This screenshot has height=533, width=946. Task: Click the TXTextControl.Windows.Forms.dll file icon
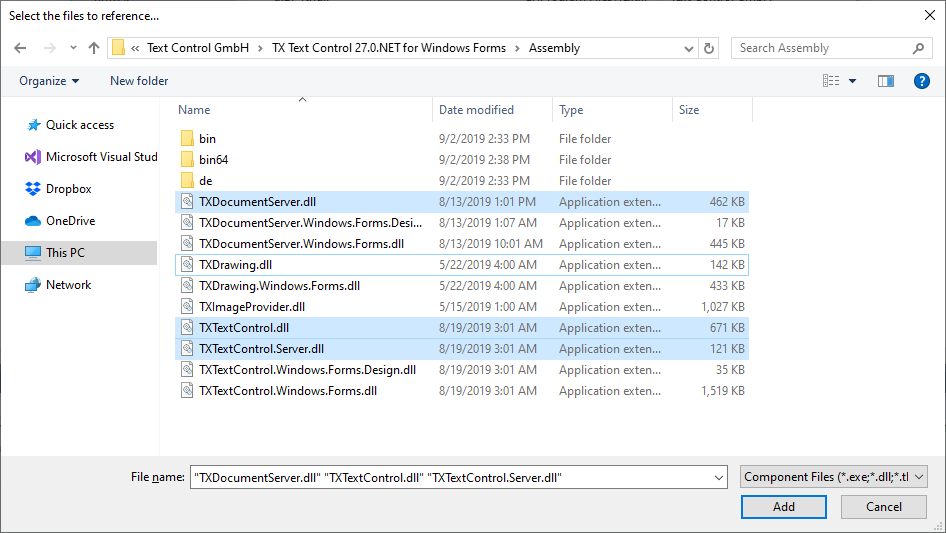(187, 391)
